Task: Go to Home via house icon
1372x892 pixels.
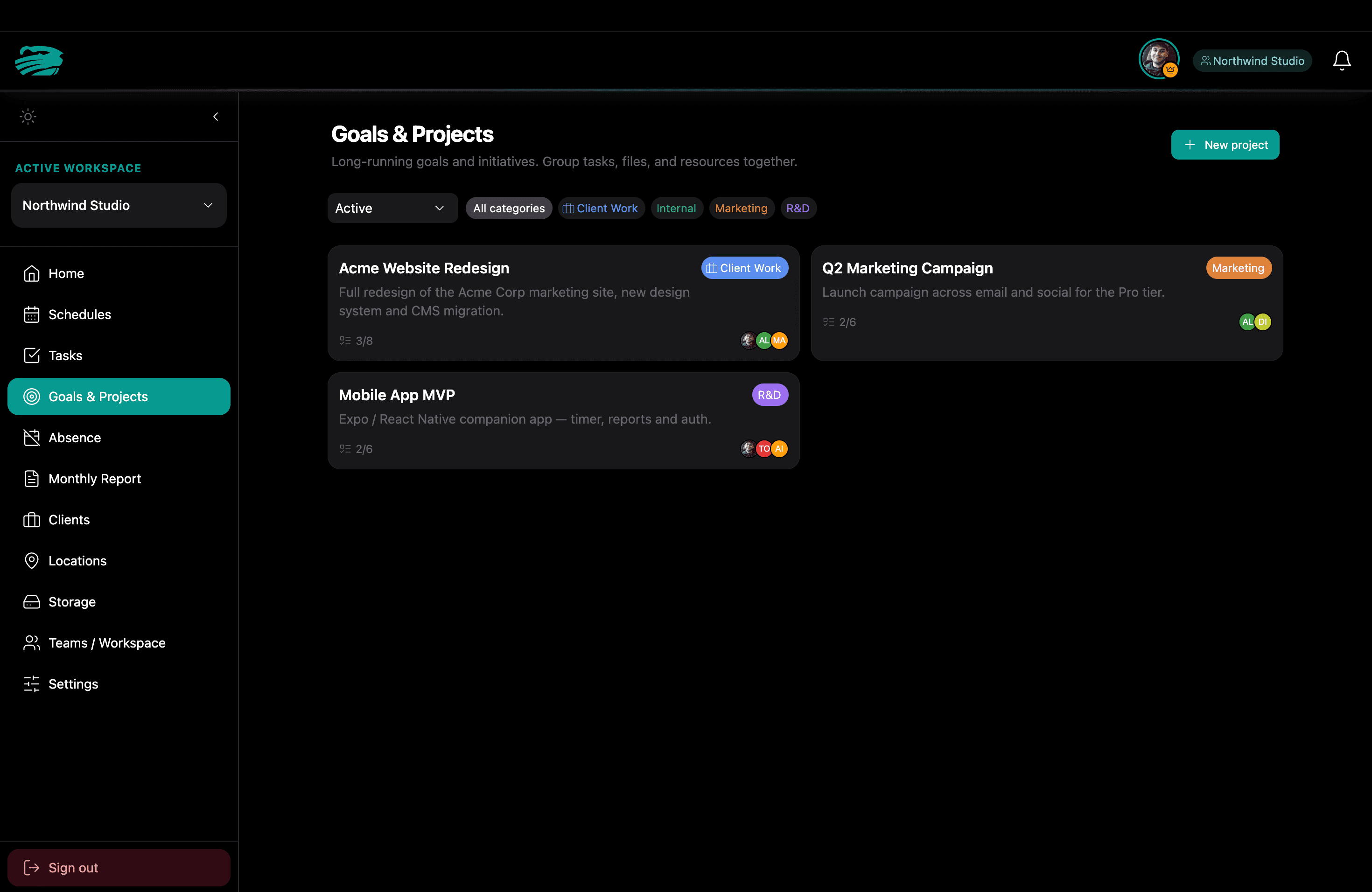Action: click(32, 273)
